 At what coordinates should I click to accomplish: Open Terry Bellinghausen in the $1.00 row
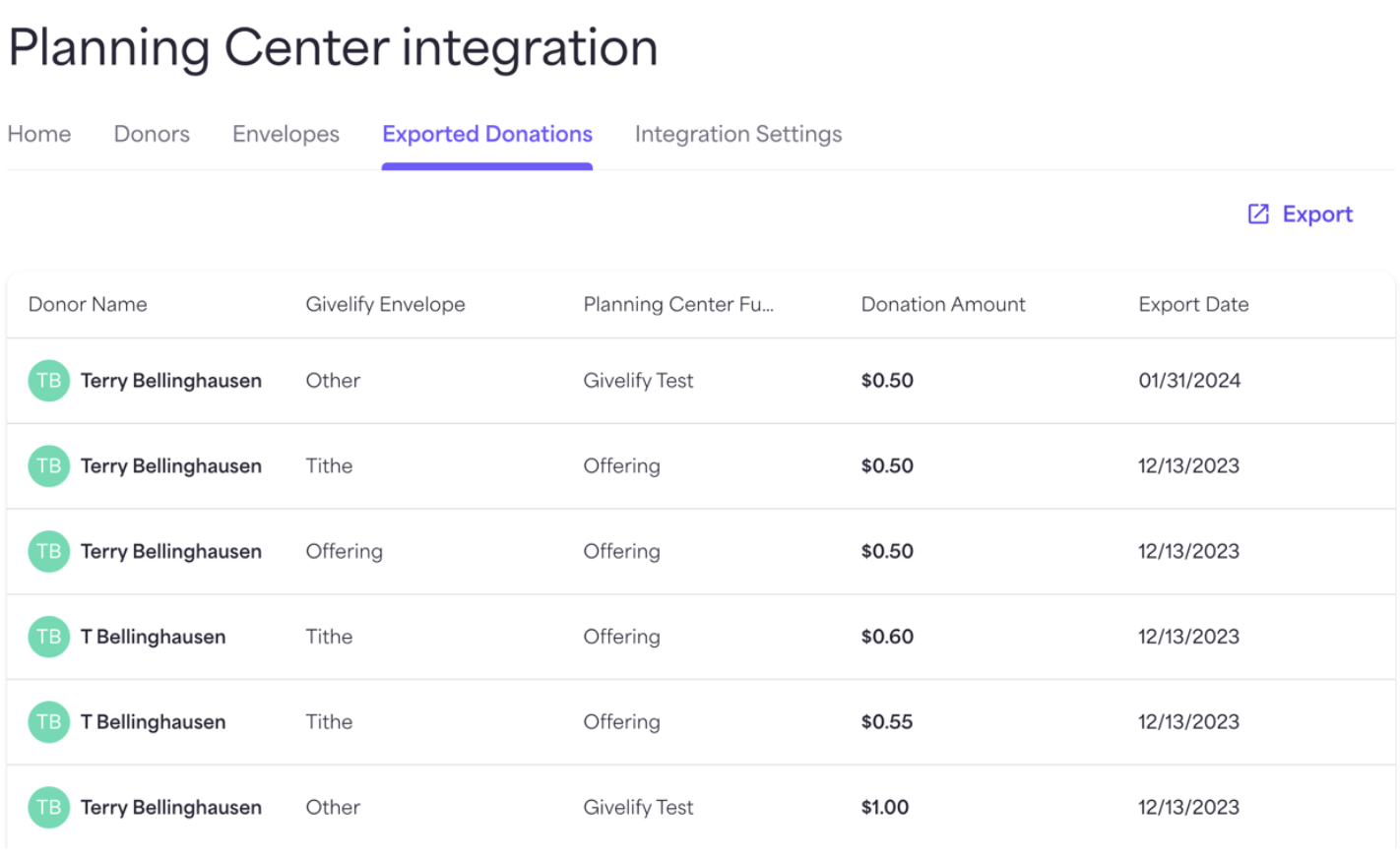pyautogui.click(x=171, y=807)
